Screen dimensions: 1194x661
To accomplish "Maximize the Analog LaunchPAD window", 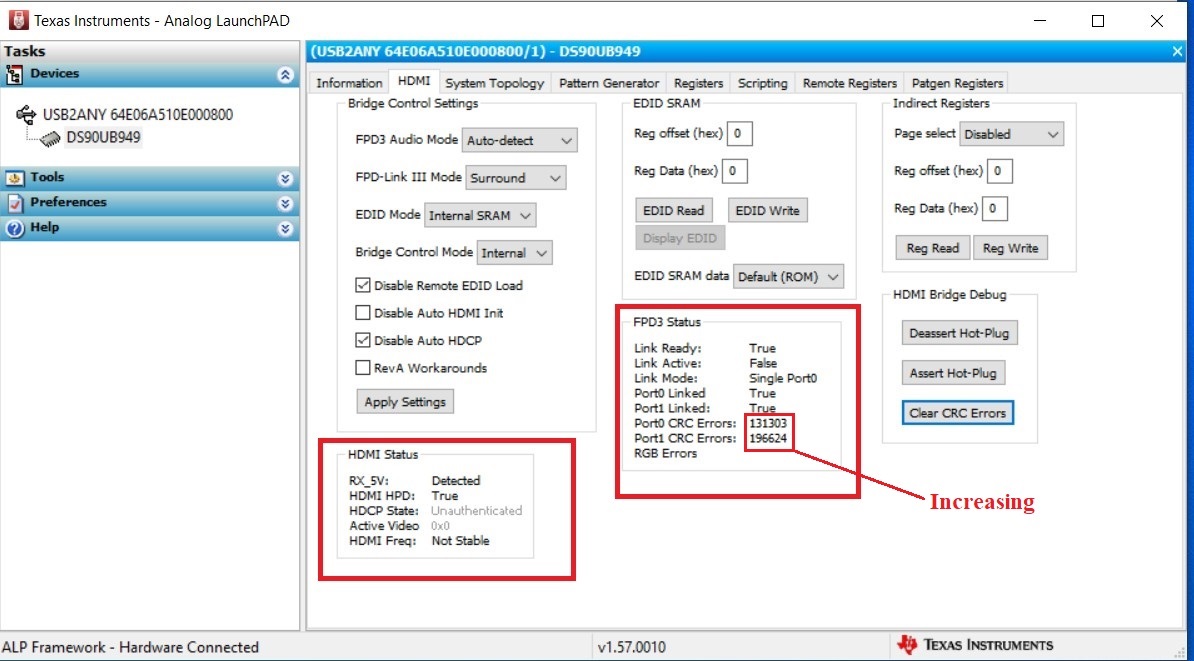I will [x=1097, y=21].
